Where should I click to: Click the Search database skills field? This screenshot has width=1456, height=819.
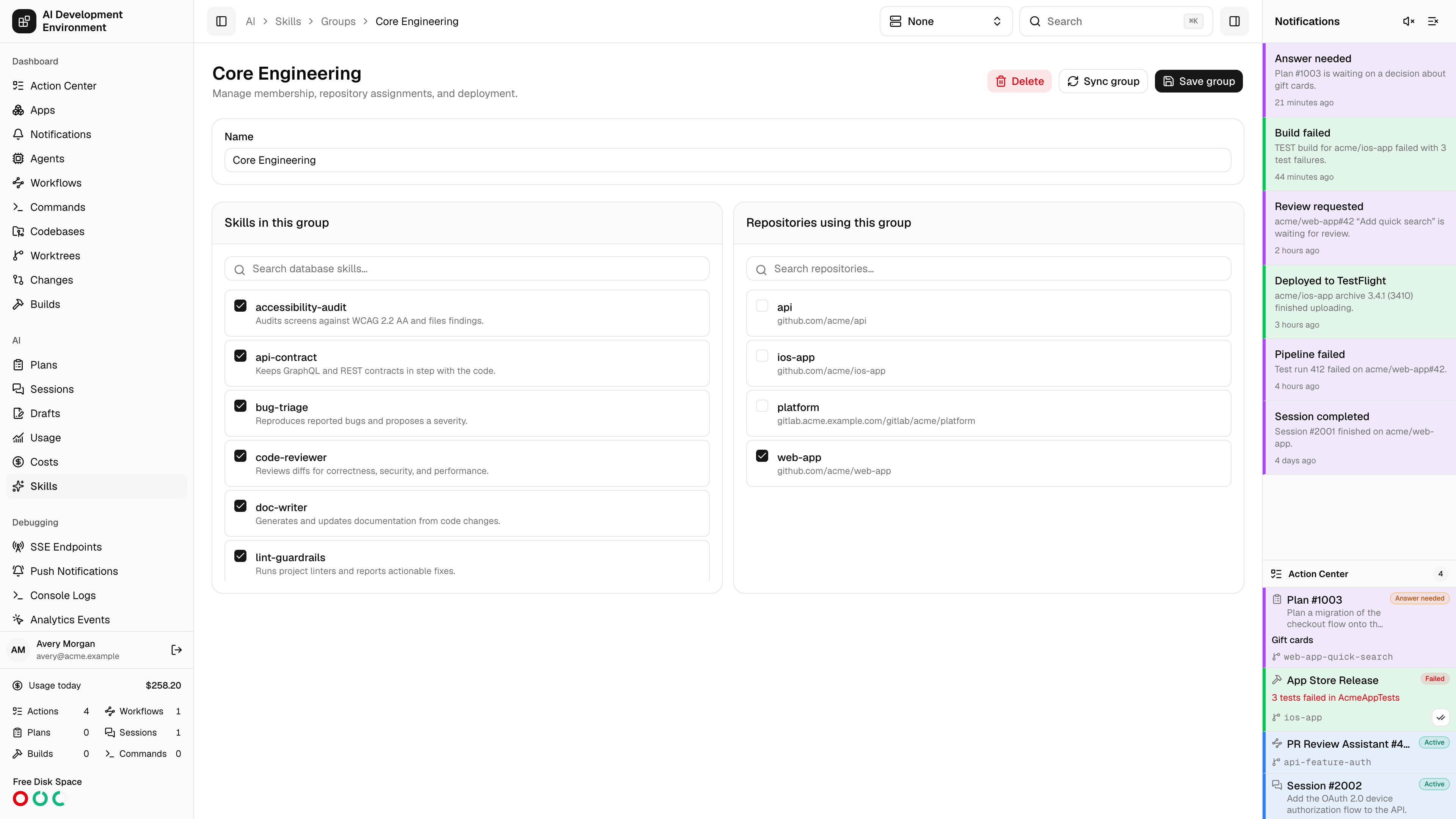click(467, 269)
